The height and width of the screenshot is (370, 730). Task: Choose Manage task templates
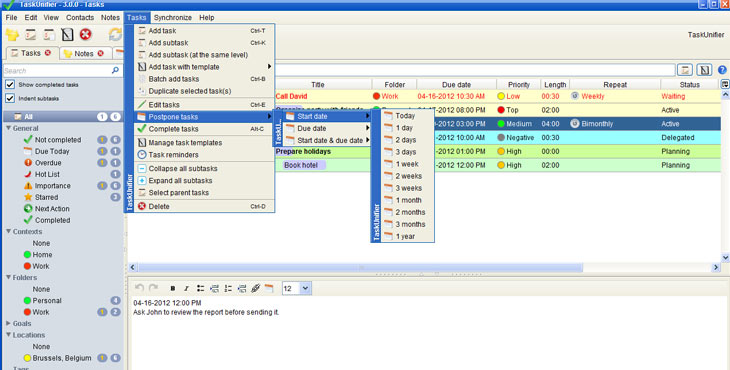pyautogui.click(x=204, y=142)
